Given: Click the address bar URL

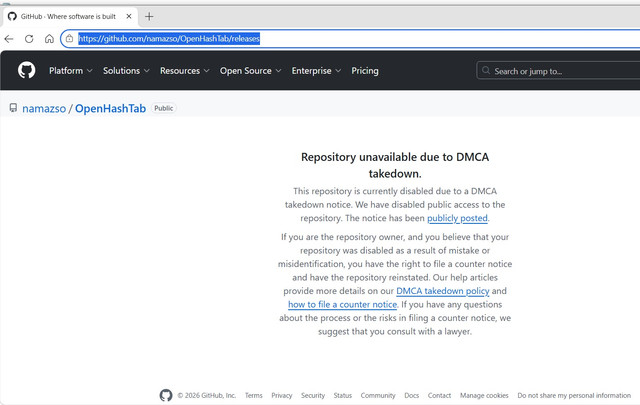Looking at the screenshot, I should (169, 39).
